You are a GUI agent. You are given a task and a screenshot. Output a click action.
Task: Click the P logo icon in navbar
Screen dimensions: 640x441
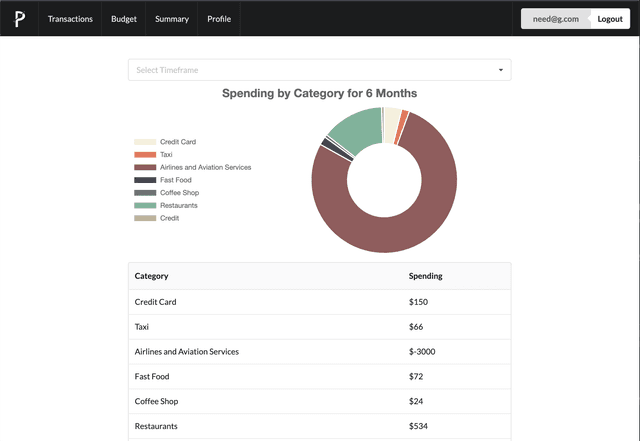coord(19,19)
